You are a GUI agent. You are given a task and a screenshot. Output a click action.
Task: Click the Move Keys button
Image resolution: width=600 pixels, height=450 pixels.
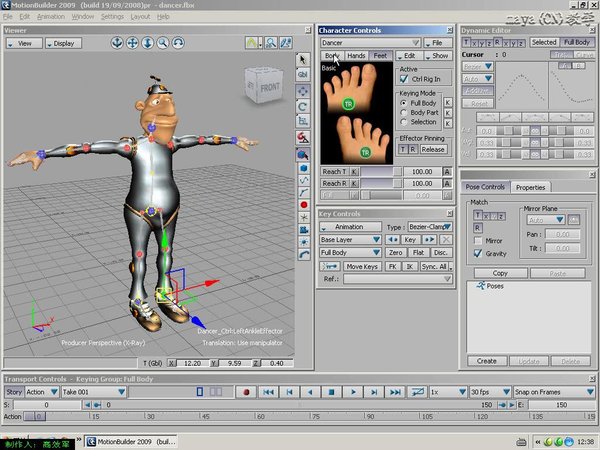(x=362, y=267)
